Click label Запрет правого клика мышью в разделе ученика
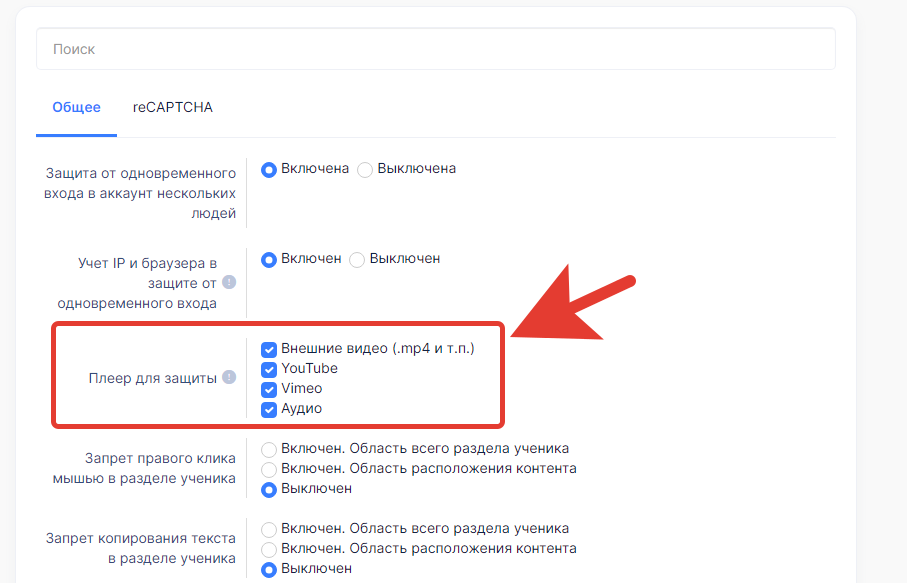 [x=144, y=468]
